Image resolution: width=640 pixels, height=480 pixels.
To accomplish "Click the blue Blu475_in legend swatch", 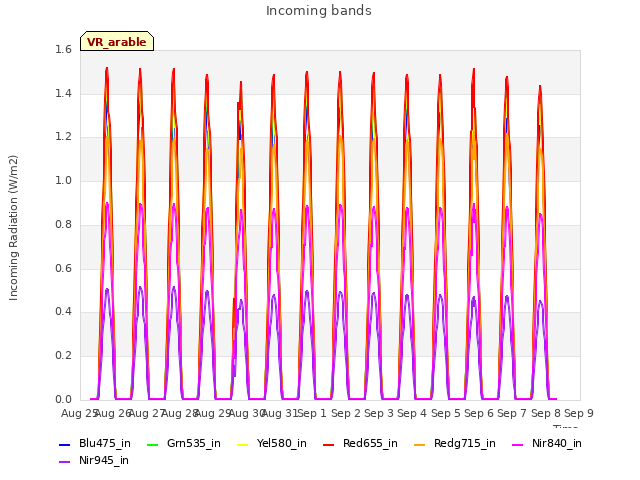I will coord(64,444).
